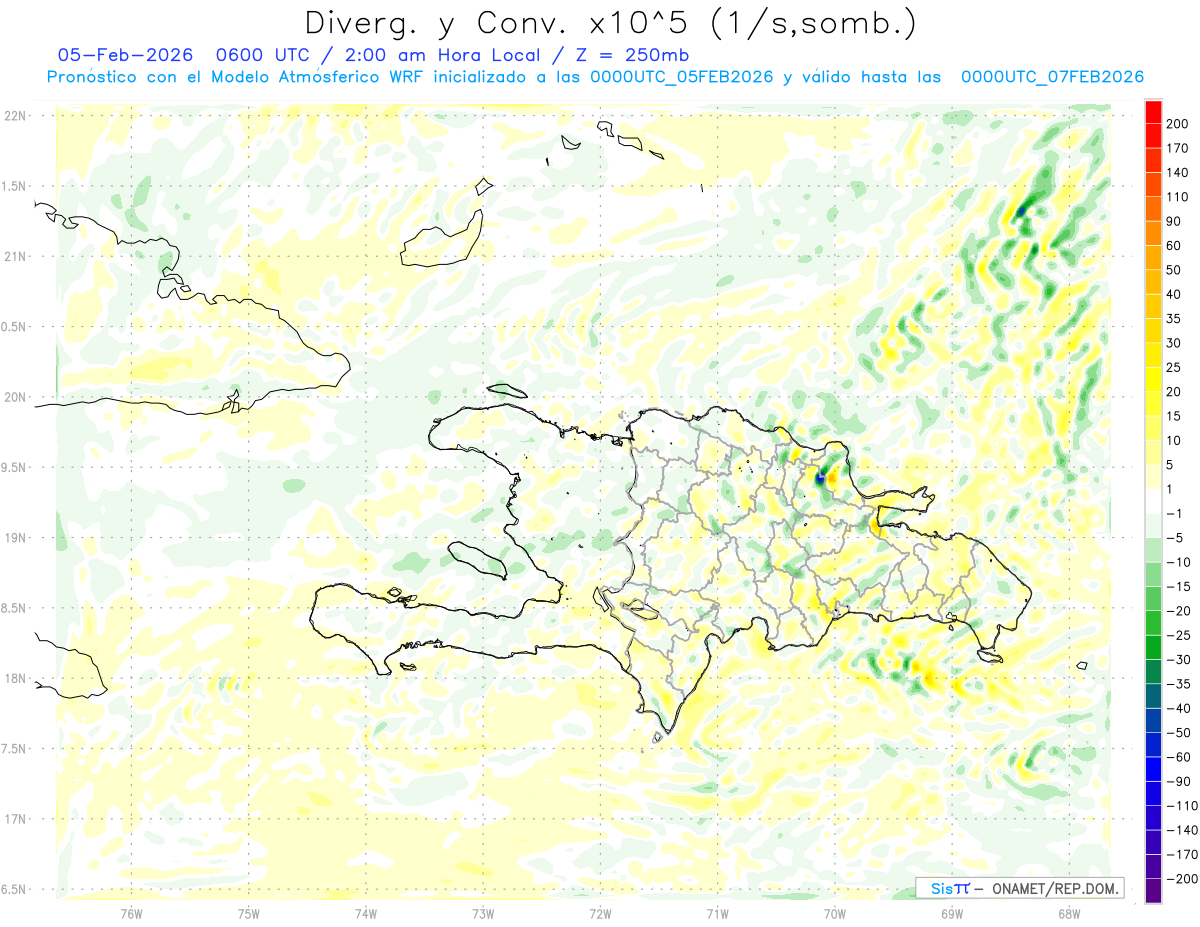
Task: Click the positive 25 colorbar value
Action: click(x=1174, y=368)
